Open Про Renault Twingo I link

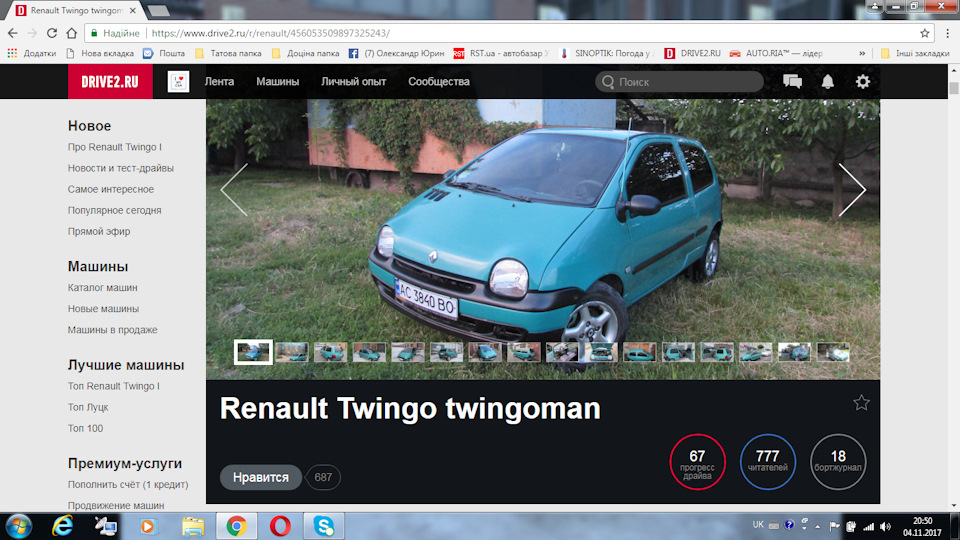(x=114, y=147)
